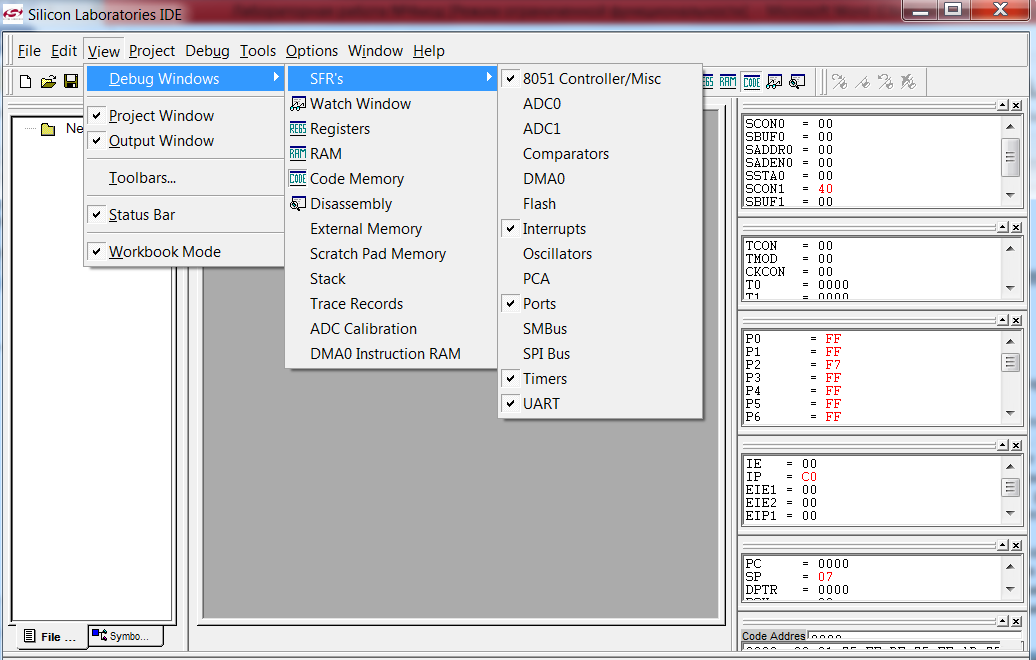
Task: Switch to the File tab in project window
Action: [50, 637]
